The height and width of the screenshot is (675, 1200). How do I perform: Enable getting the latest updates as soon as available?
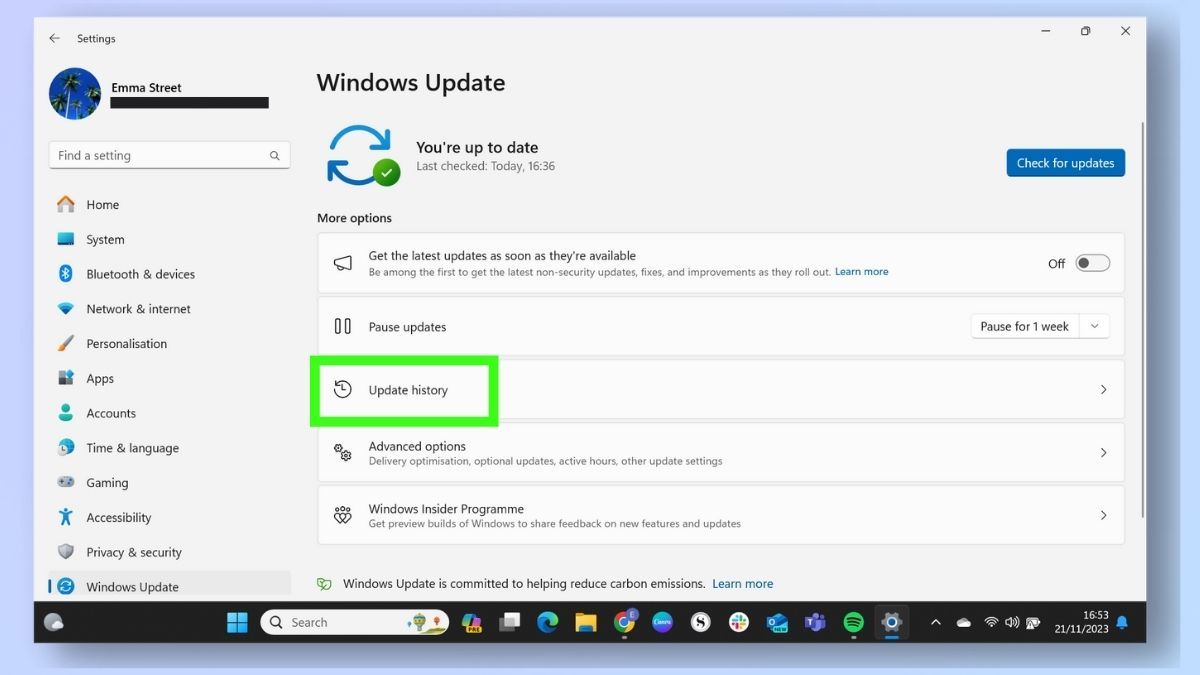[1092, 262]
